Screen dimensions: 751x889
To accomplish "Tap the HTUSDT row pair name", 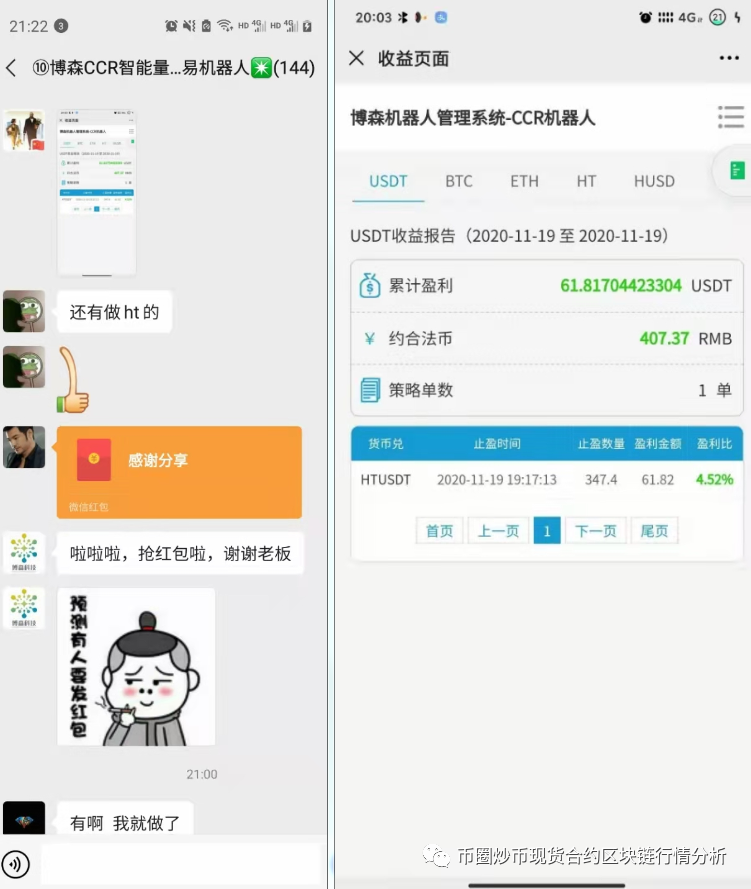I will tap(385, 480).
